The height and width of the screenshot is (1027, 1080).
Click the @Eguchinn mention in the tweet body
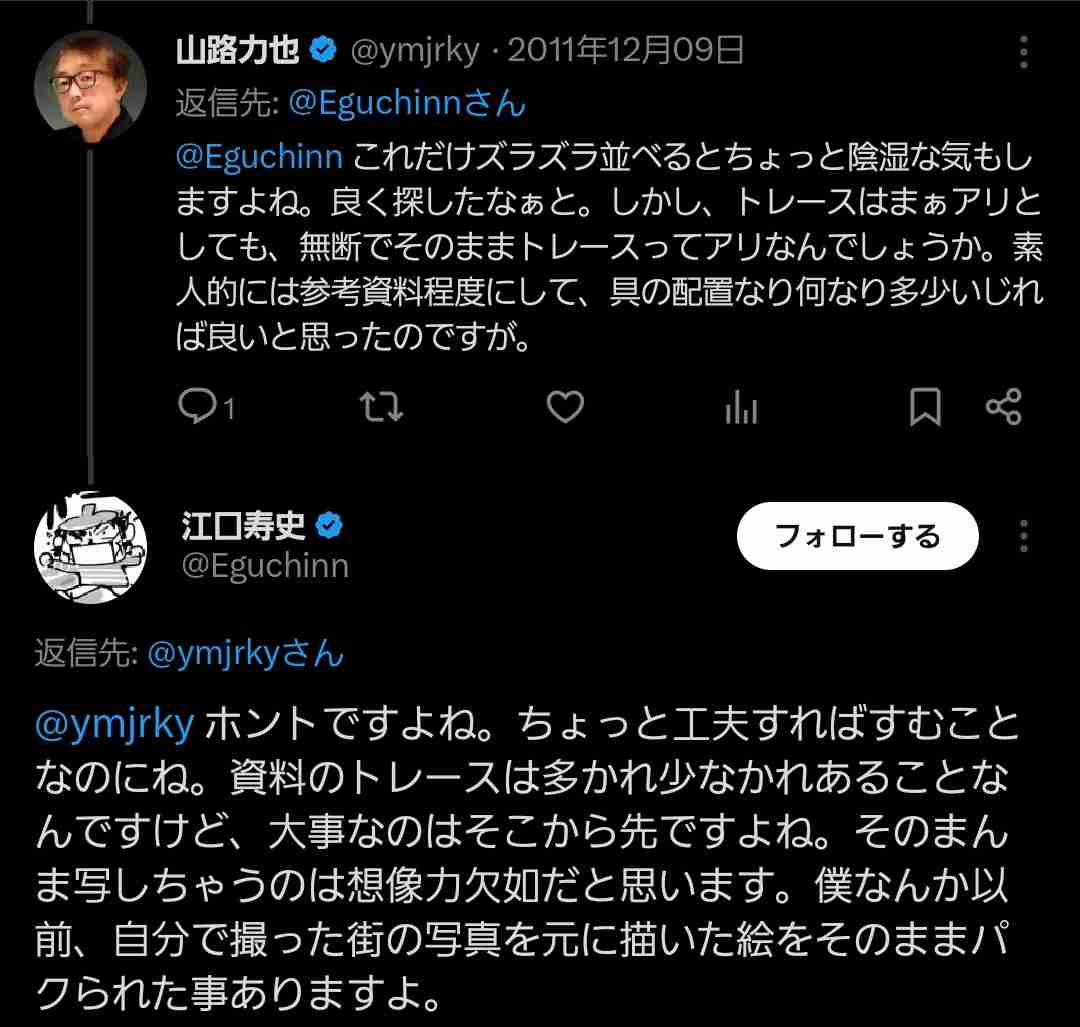[260, 157]
